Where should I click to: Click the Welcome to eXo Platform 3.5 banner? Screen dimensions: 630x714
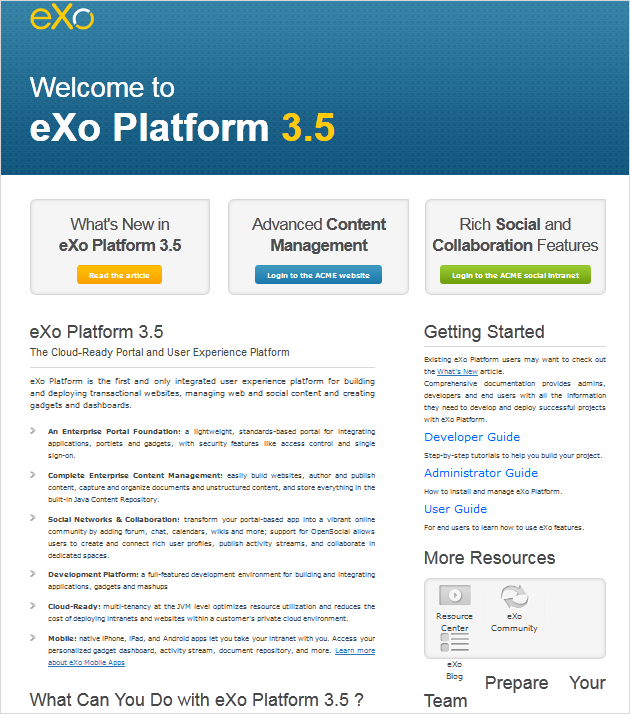(x=182, y=109)
